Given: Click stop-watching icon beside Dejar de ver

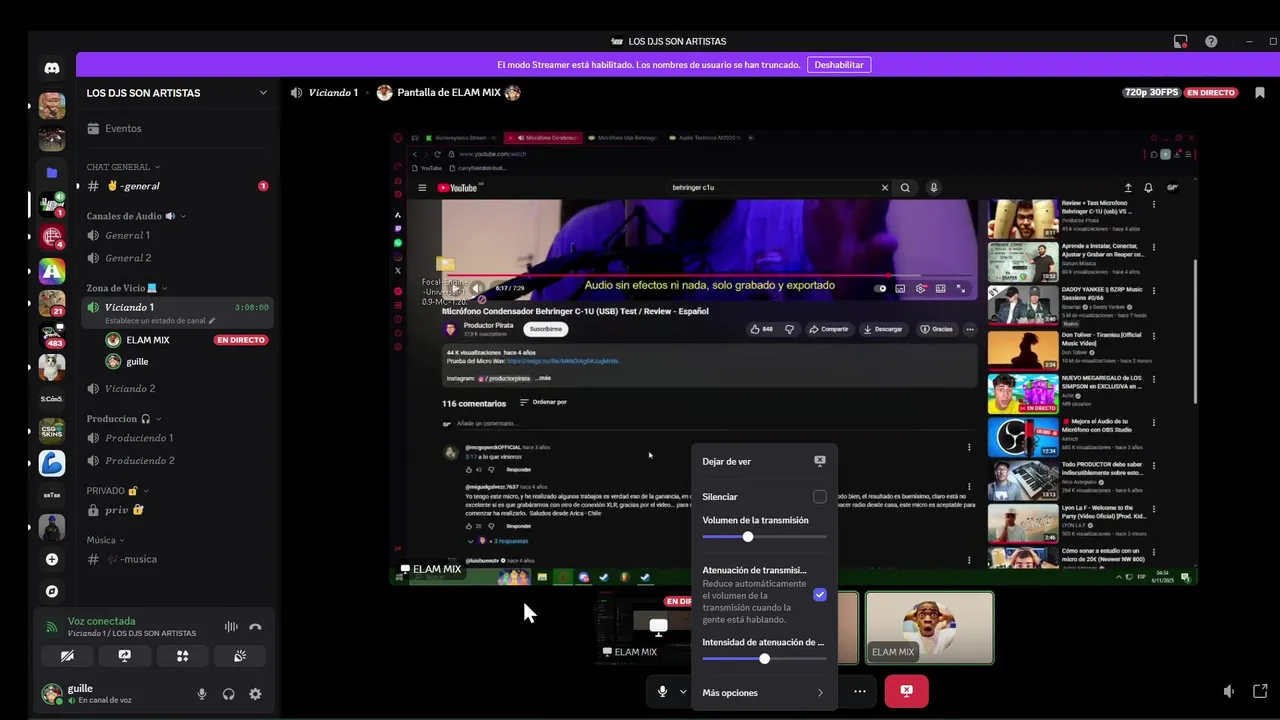Looking at the screenshot, I should click(x=820, y=461).
